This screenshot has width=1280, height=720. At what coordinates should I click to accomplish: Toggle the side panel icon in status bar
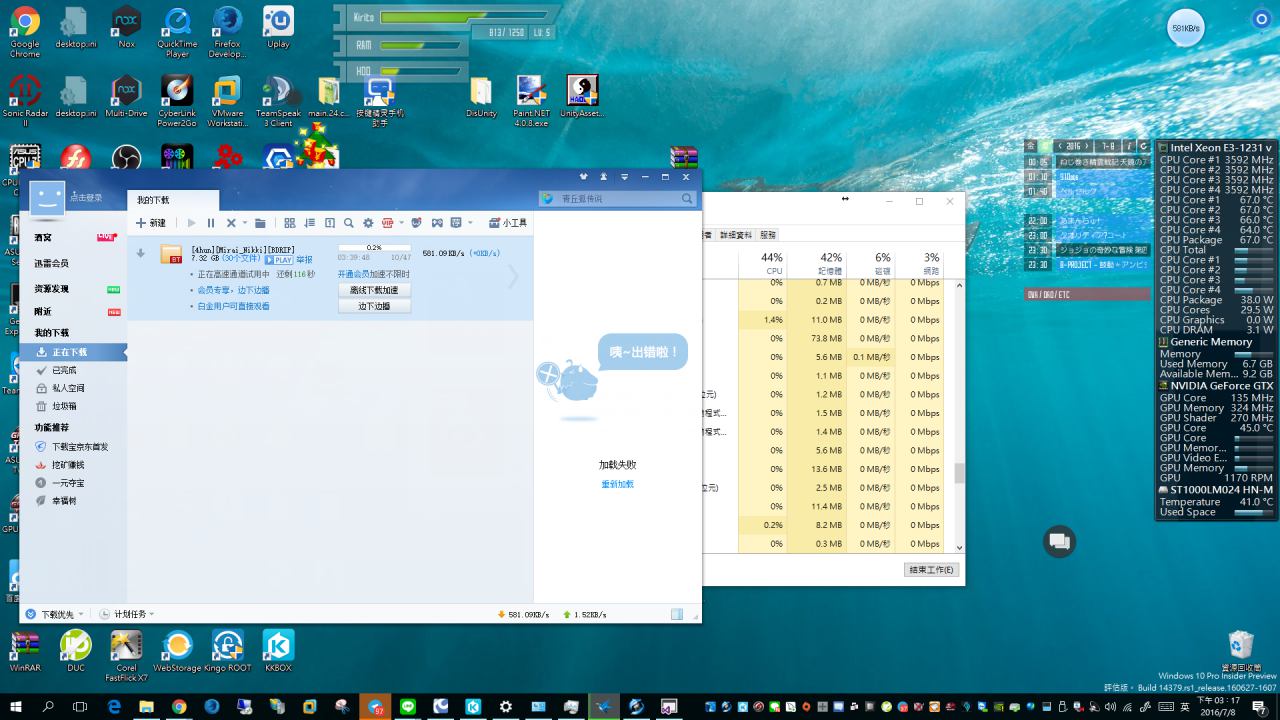click(x=677, y=614)
